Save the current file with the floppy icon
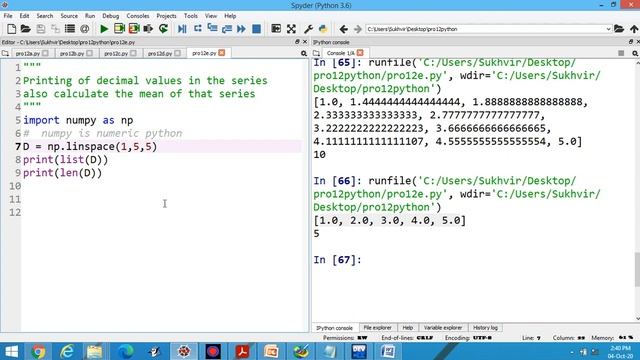Image resolution: width=640 pixels, height=360 pixels. pos(40,29)
